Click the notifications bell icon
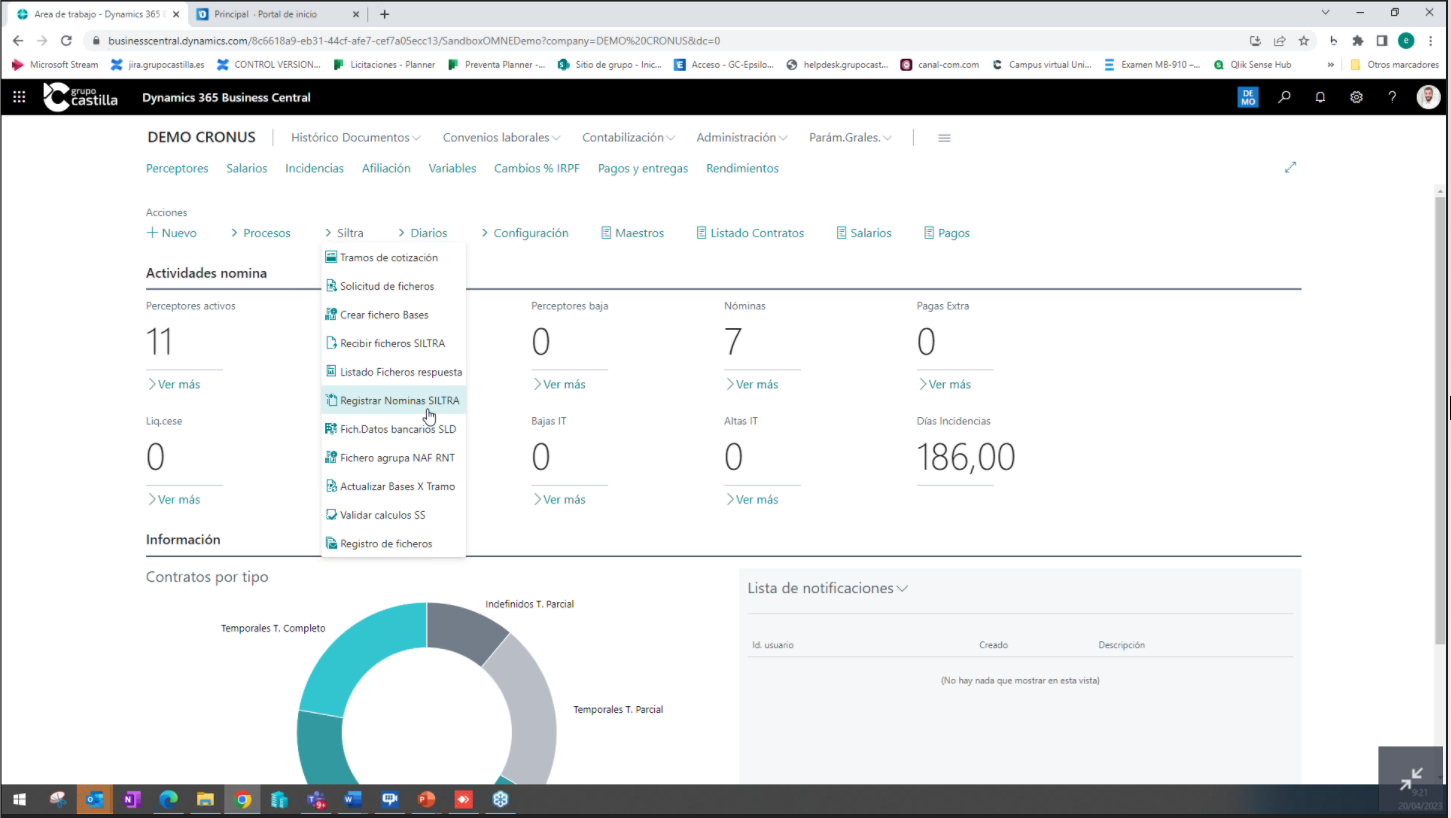 (1320, 97)
